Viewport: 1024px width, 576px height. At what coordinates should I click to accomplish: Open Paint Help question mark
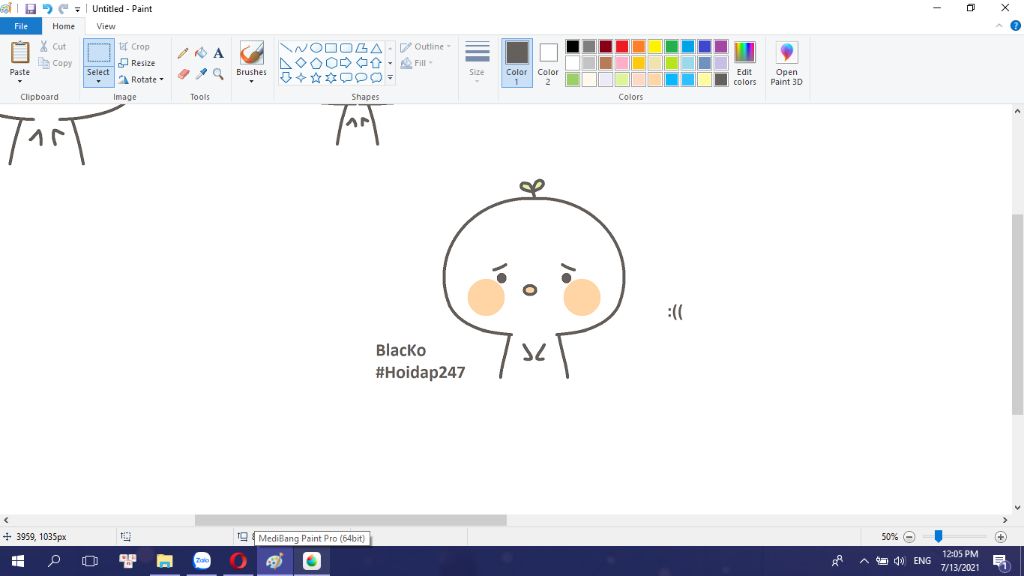click(1016, 26)
